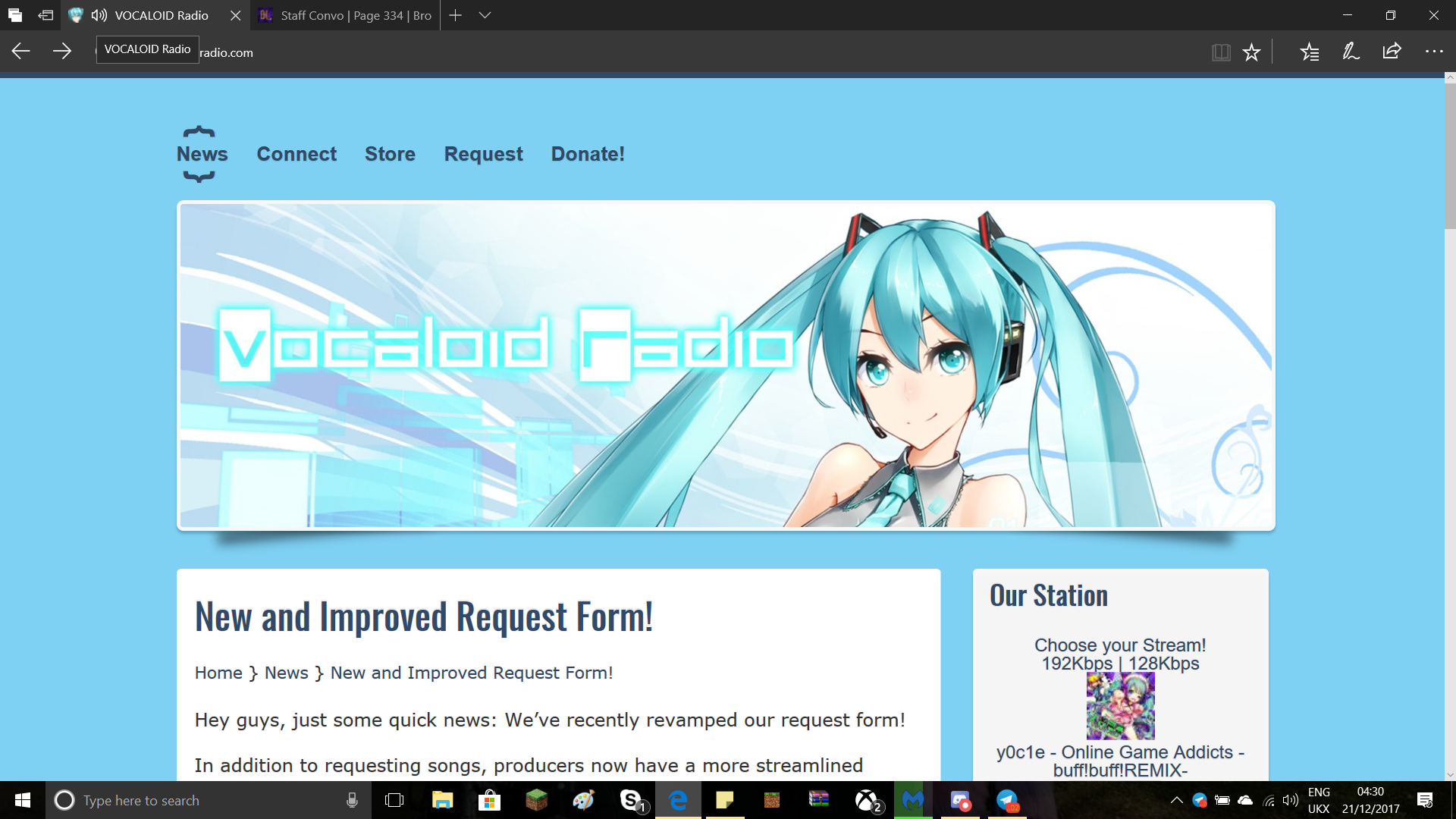The image size is (1456, 819).
Task: Mute the VOCALOID Radio tab audio icon
Action: (99, 15)
